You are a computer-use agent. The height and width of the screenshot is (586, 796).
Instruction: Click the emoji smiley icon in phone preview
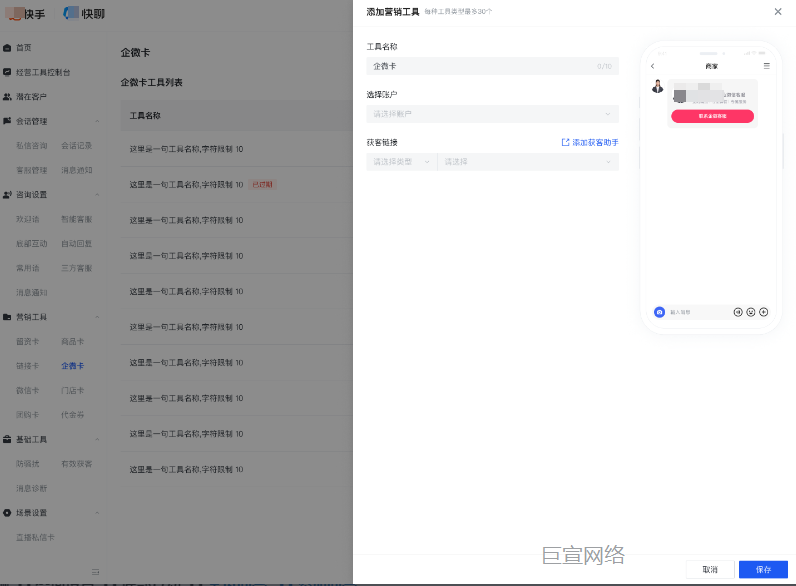[751, 312]
